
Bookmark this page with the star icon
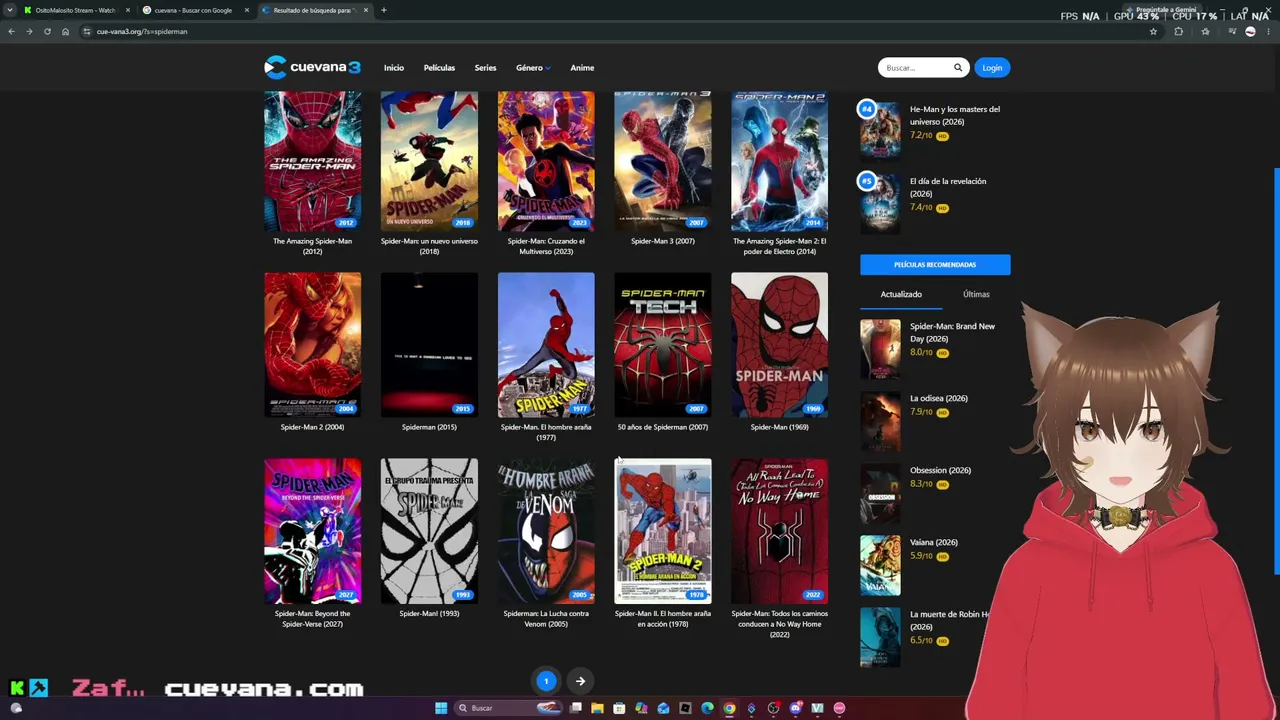[1153, 31]
